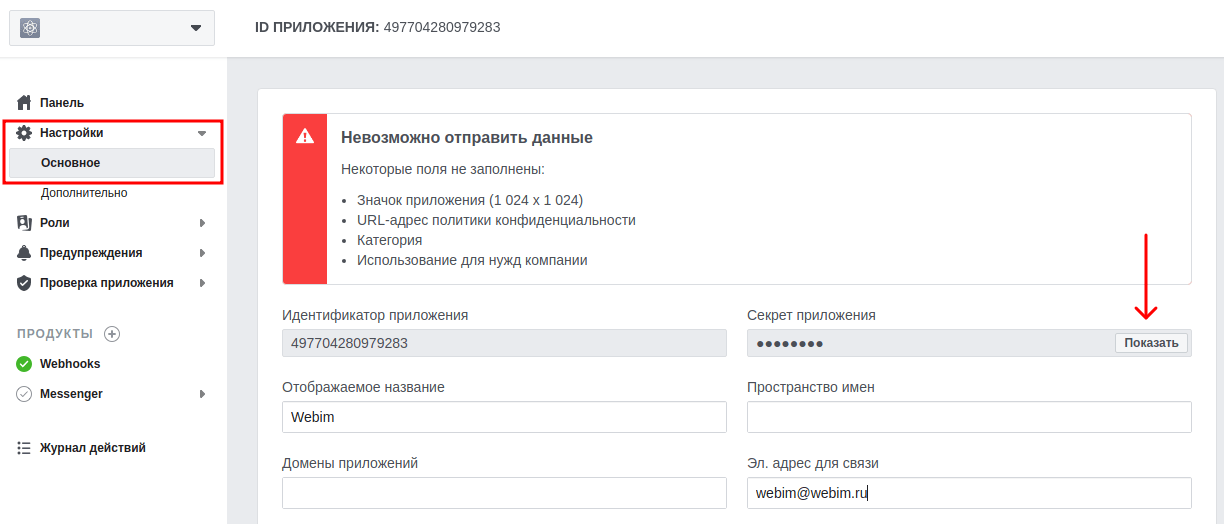This screenshot has height=524, width=1224.
Task: Click the Отображаемое название field
Action: (x=504, y=417)
